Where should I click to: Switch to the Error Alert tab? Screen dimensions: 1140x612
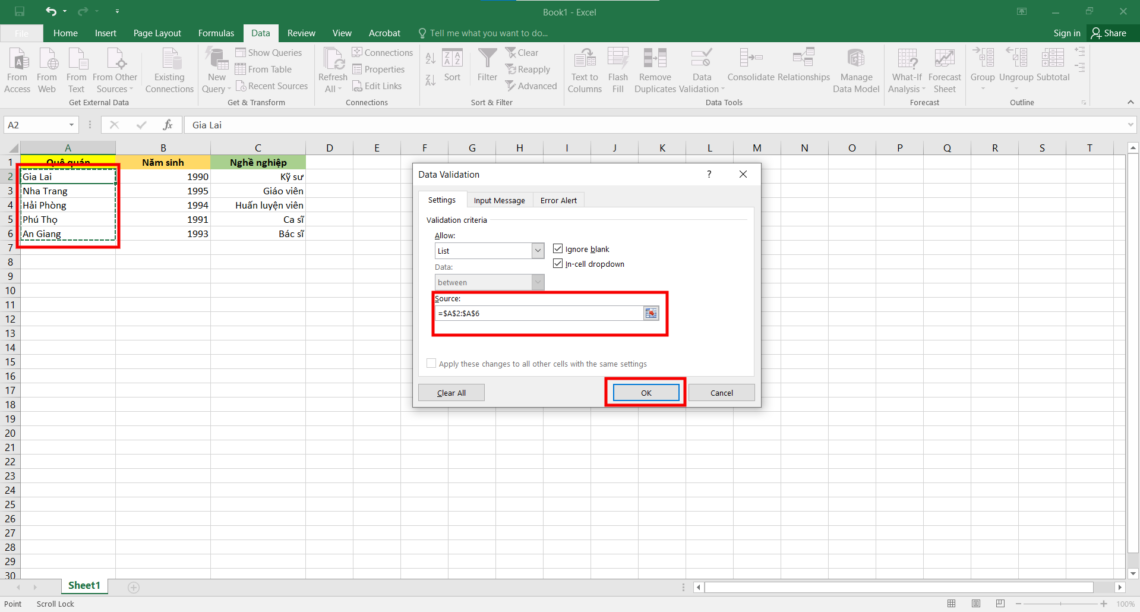coord(558,200)
